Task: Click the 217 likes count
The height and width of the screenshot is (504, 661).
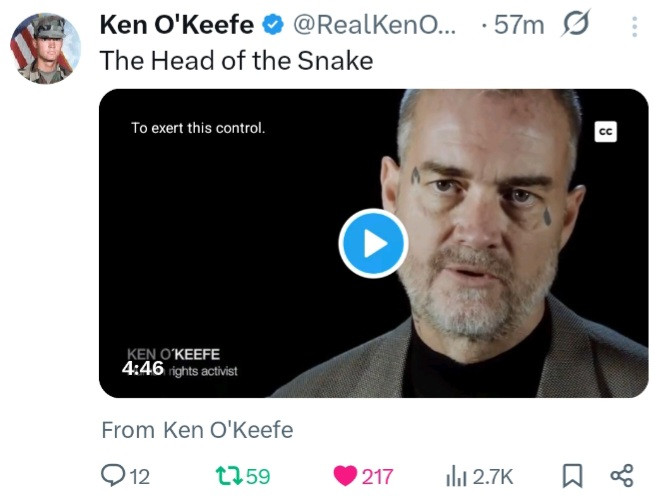Action: tap(377, 477)
